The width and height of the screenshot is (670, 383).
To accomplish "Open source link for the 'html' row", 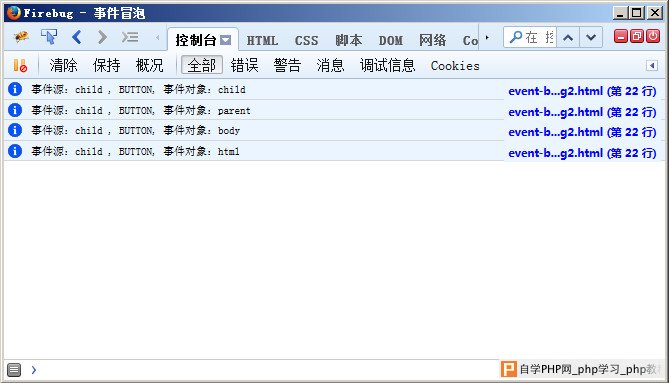I will coord(582,153).
